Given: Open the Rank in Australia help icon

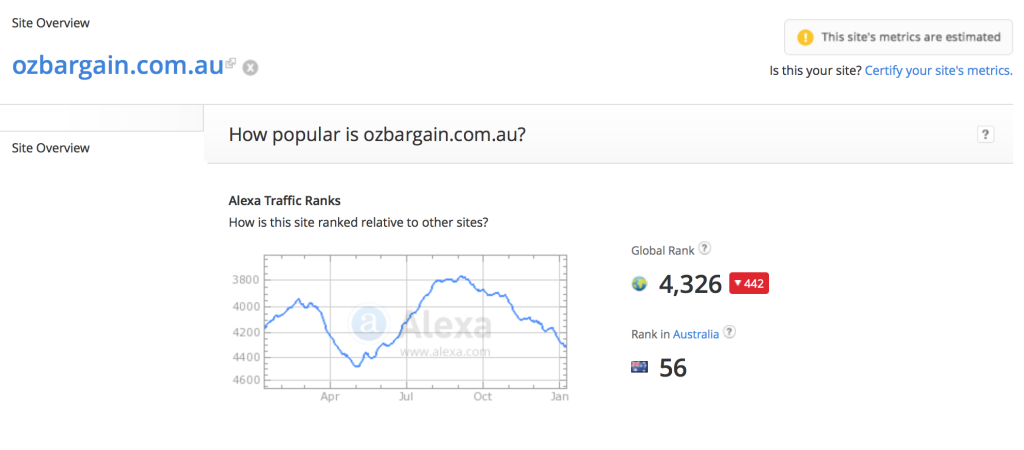Looking at the screenshot, I should [x=729, y=332].
